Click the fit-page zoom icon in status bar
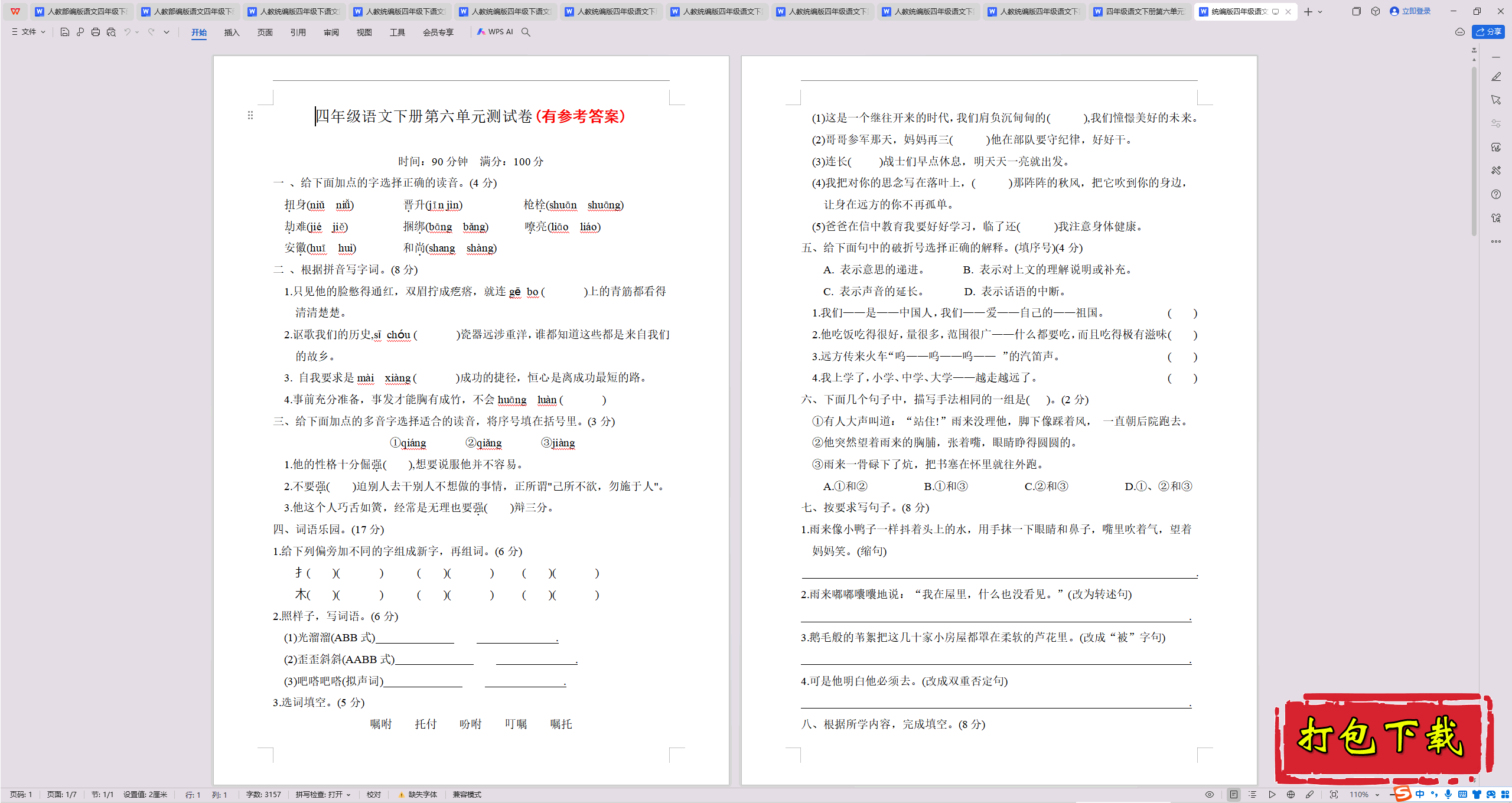Viewport: 1512px width, 803px height. [x=1334, y=795]
